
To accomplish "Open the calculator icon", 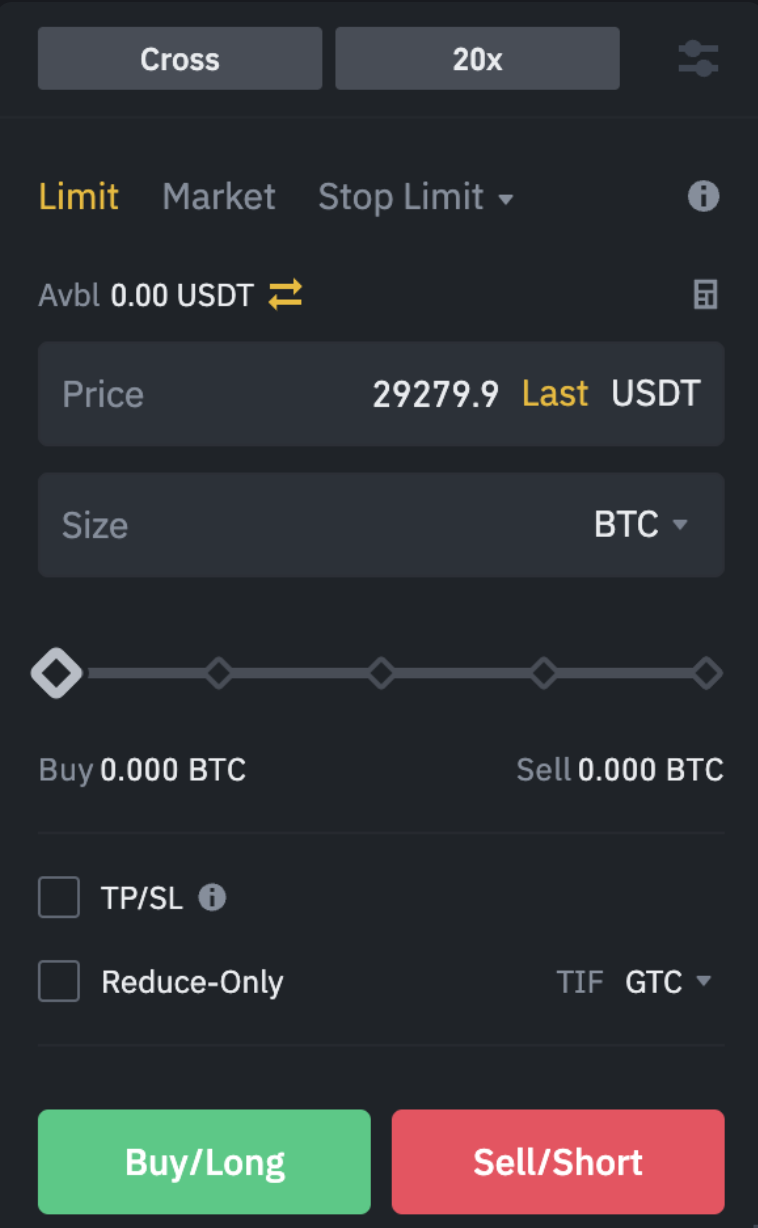I will (706, 295).
